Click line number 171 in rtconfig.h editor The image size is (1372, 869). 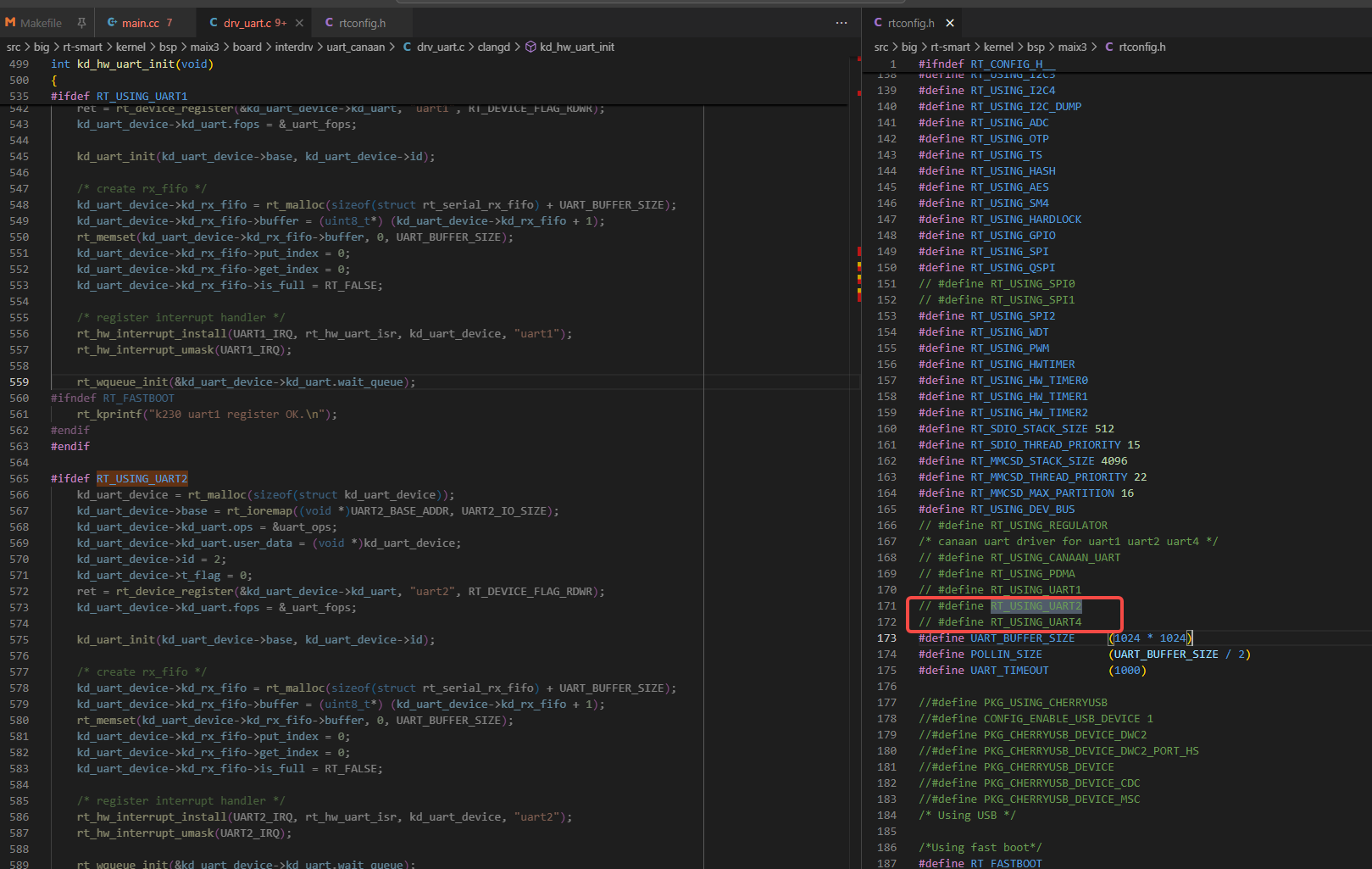point(886,605)
